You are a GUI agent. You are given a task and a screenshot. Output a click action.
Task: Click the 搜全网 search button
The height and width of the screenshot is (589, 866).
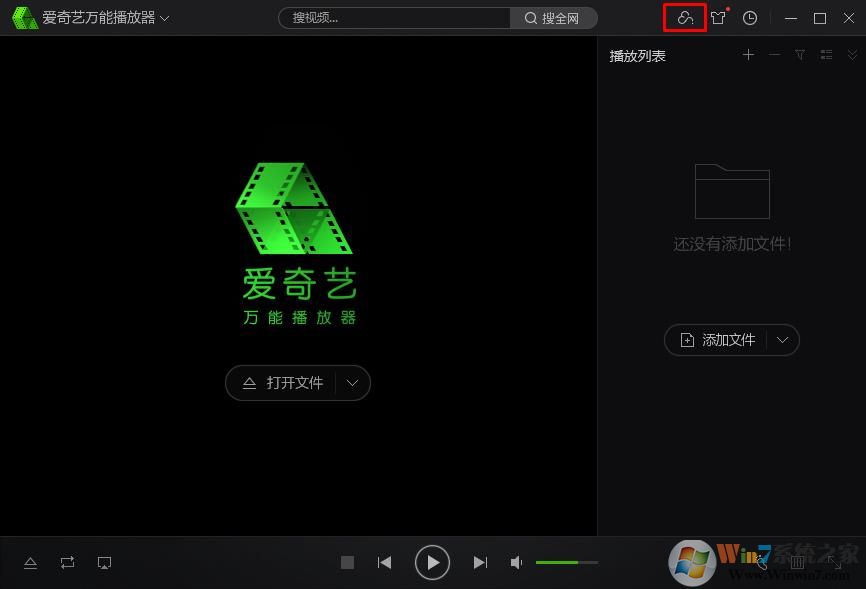[553, 18]
